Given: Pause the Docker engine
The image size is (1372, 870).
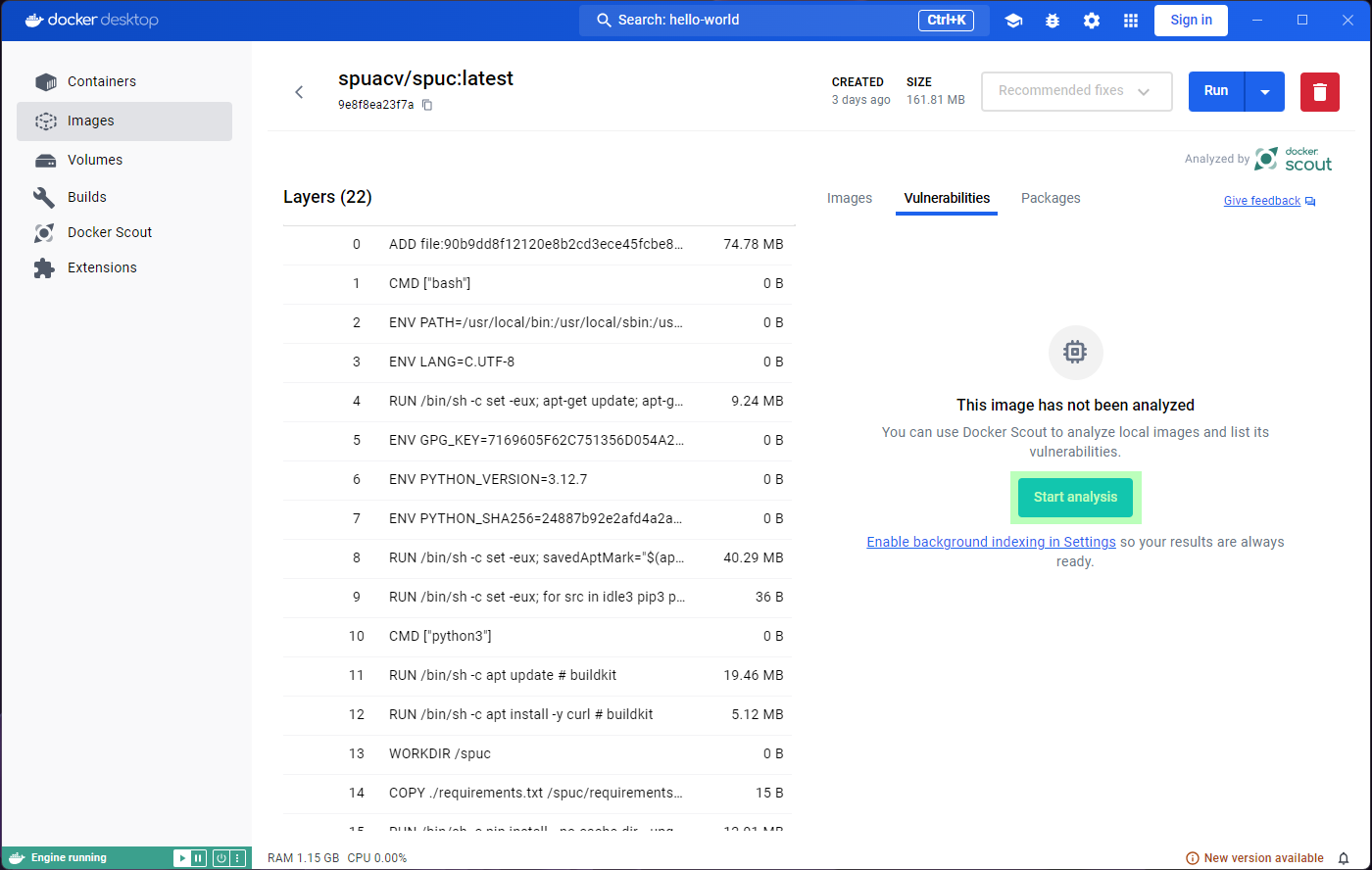Looking at the screenshot, I should [198, 858].
